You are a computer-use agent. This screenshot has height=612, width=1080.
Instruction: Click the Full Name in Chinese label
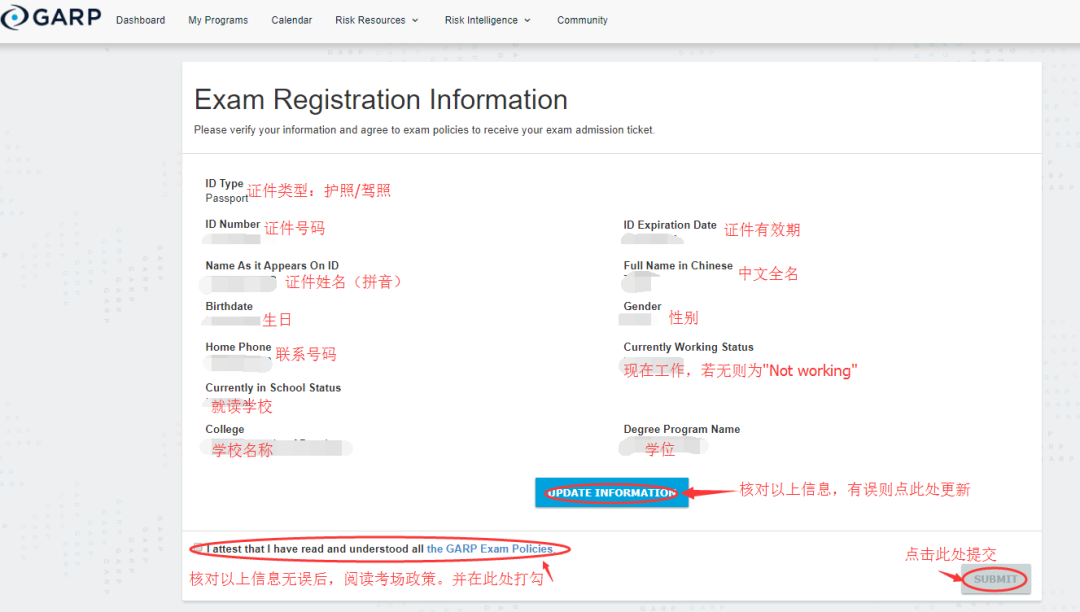pos(678,265)
